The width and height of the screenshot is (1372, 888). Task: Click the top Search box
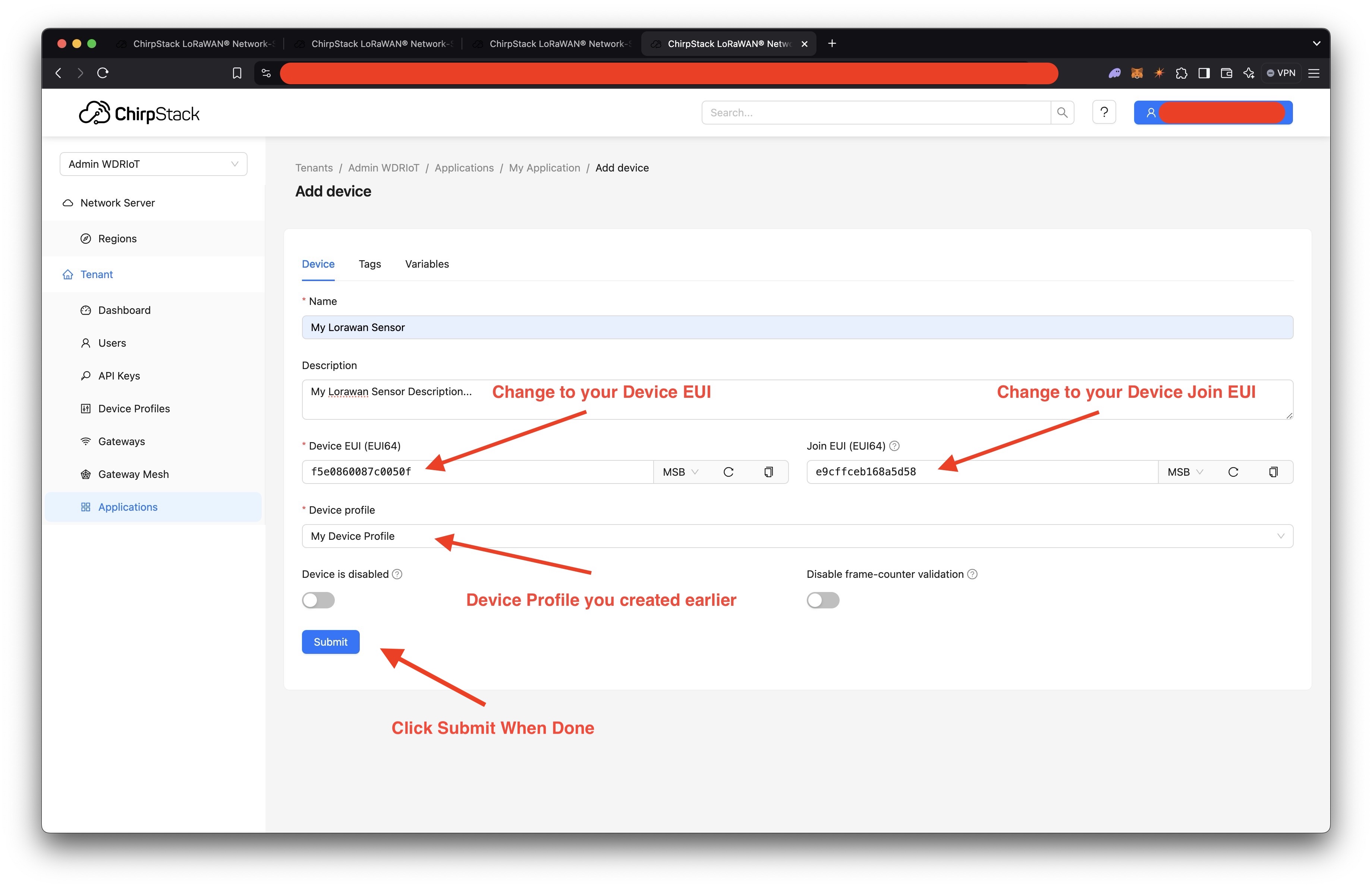(x=876, y=112)
